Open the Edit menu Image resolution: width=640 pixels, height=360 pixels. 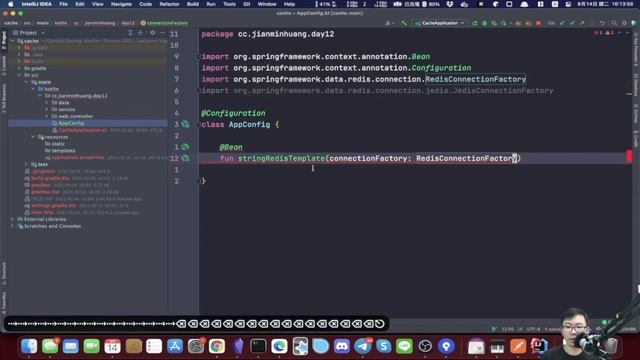point(80,4)
